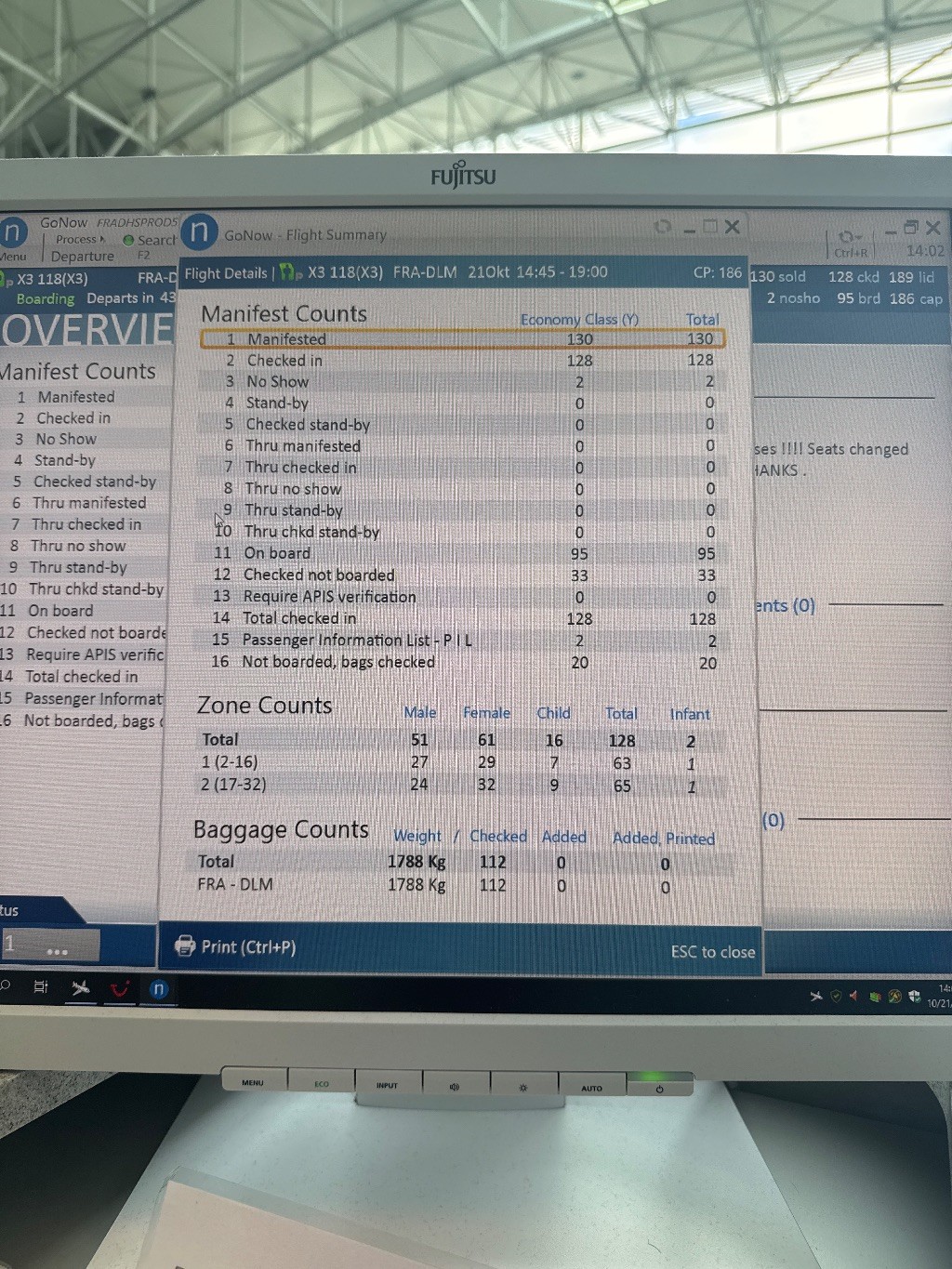Click the ellipsis button in status bar
This screenshot has height=1269, width=952.
[57, 951]
